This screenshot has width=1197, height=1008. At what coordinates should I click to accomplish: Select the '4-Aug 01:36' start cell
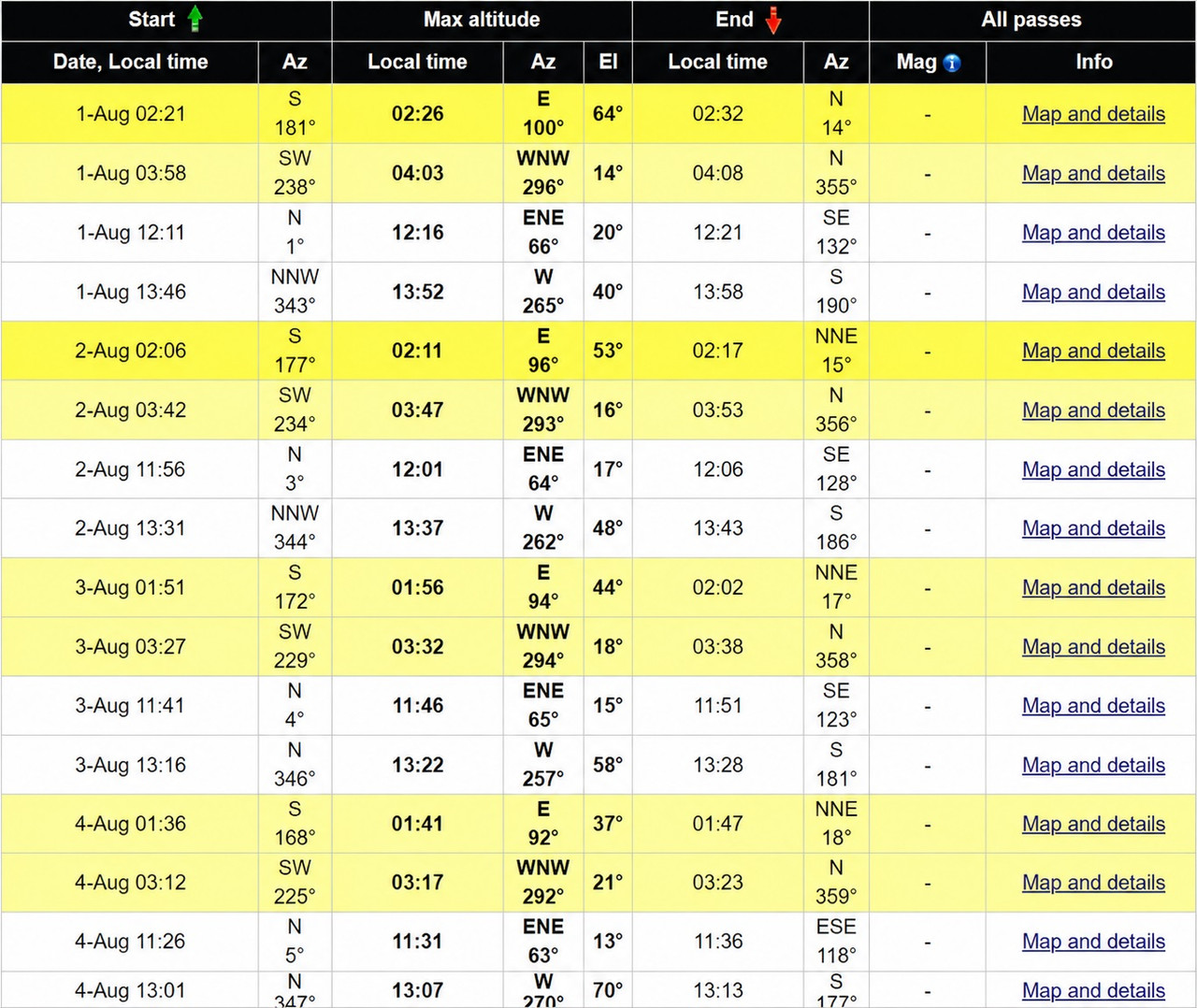click(130, 824)
